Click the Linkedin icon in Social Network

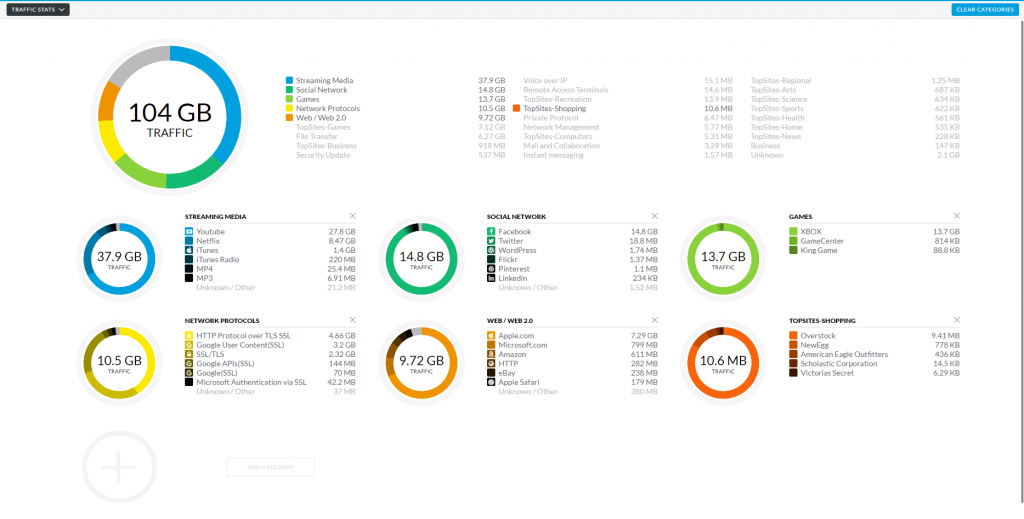tap(491, 278)
